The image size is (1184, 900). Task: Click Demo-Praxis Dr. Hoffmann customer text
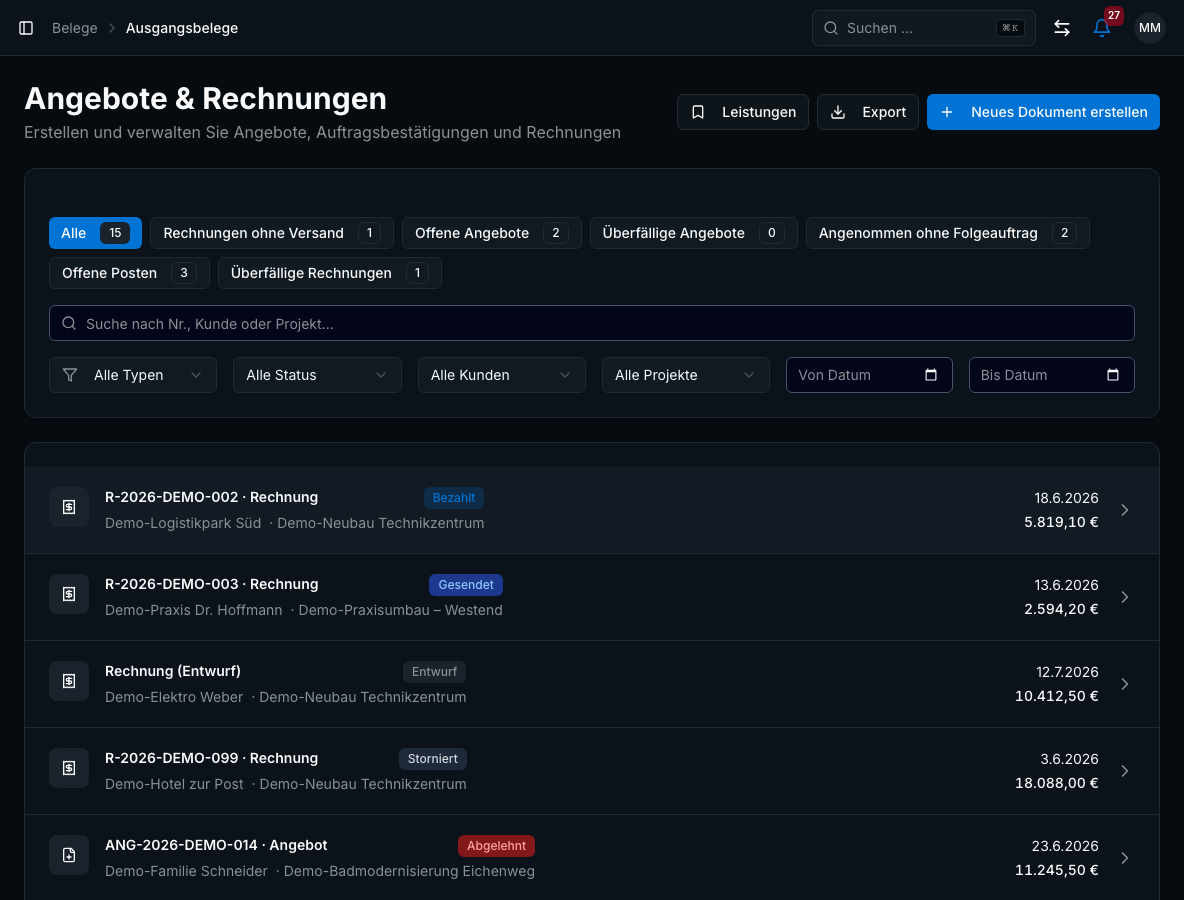193,609
